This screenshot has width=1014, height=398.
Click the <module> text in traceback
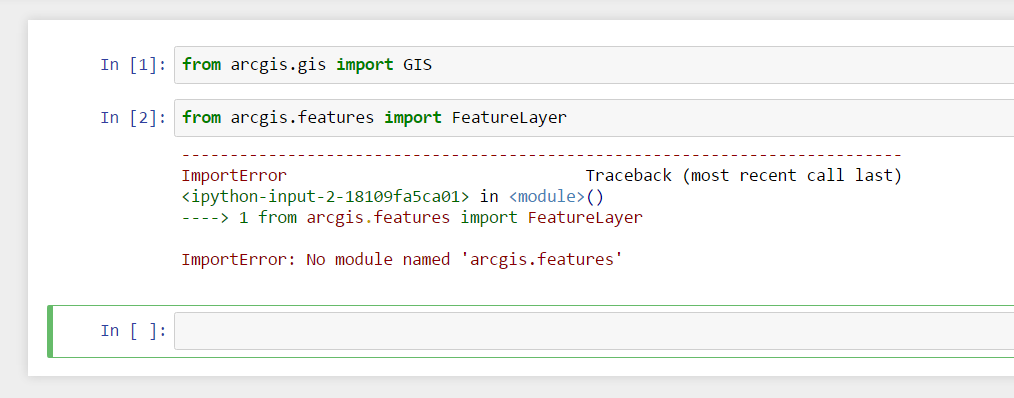(x=547, y=196)
